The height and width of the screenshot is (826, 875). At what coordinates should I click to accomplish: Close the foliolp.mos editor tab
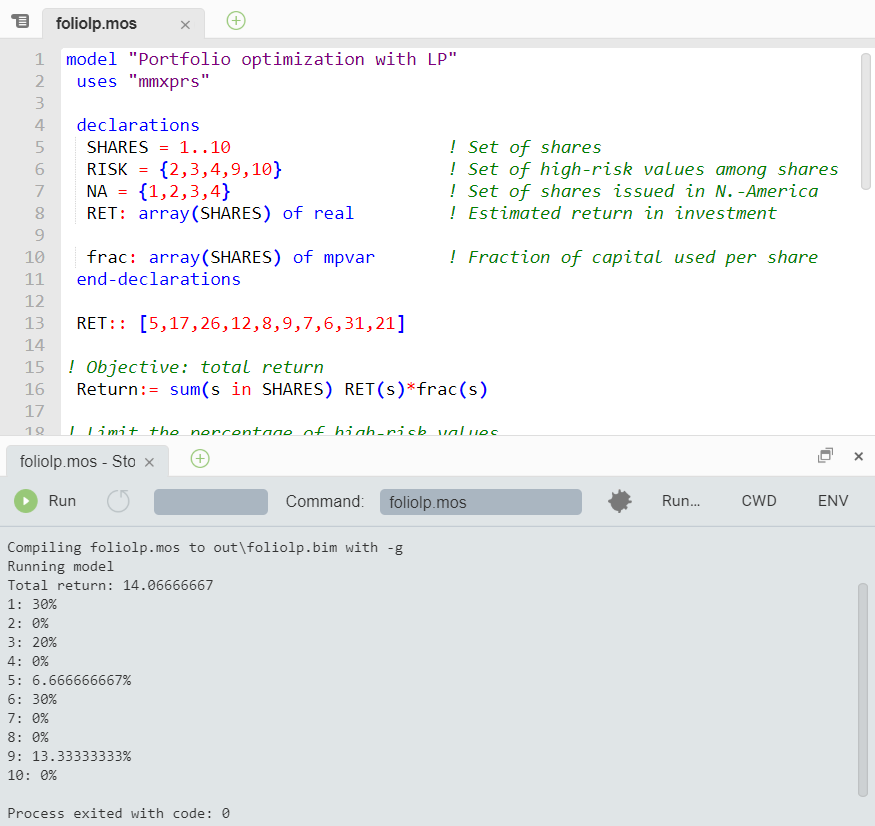(185, 25)
